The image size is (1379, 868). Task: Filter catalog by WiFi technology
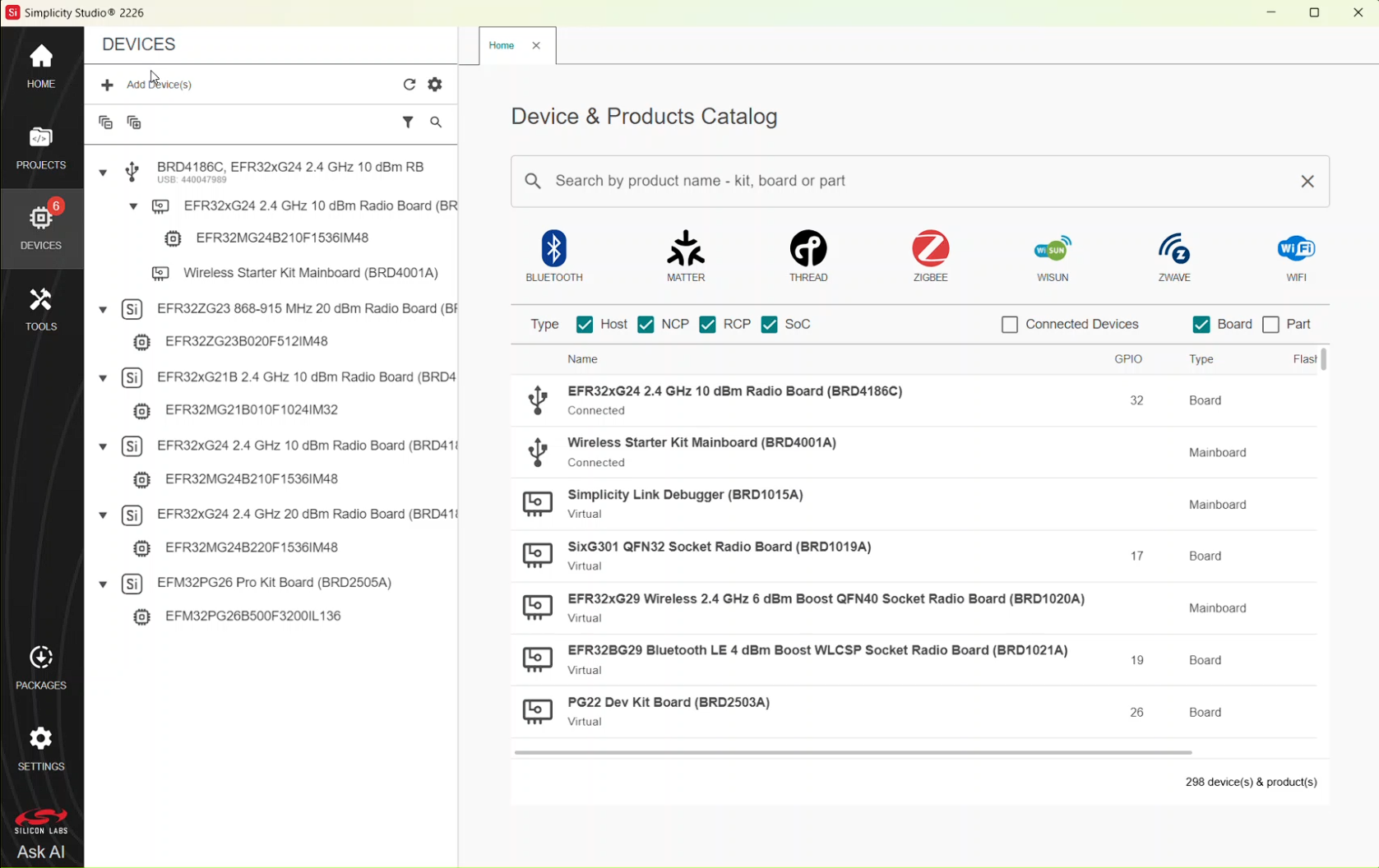[1296, 256]
